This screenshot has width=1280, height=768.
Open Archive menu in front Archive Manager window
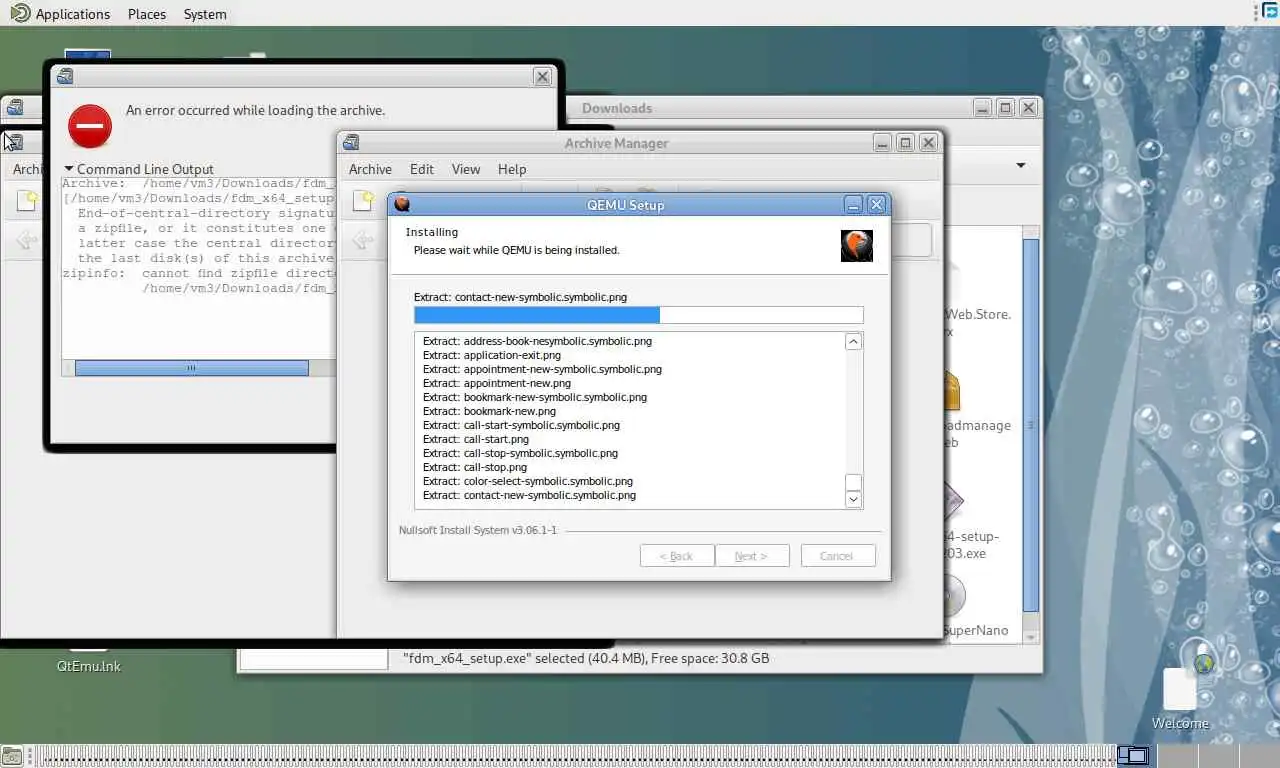point(370,169)
